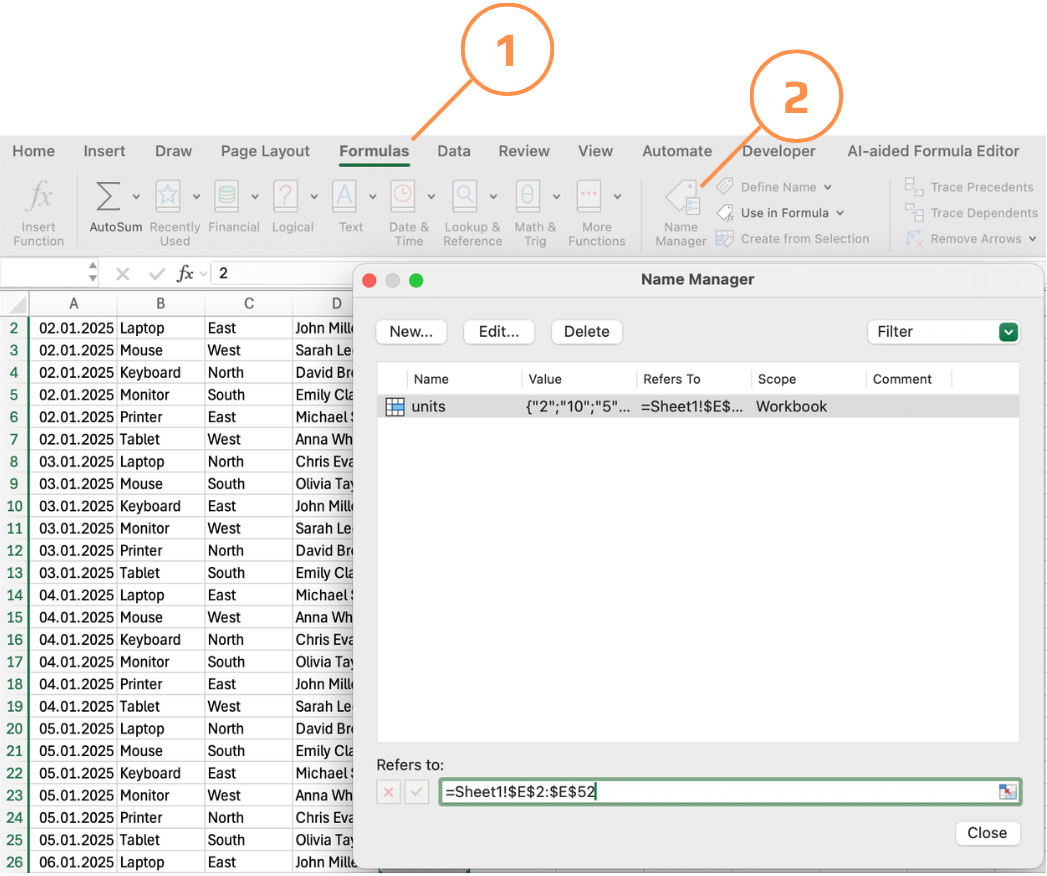
Task: Click the AutoSum sigma icon
Action: pyautogui.click(x=108, y=197)
